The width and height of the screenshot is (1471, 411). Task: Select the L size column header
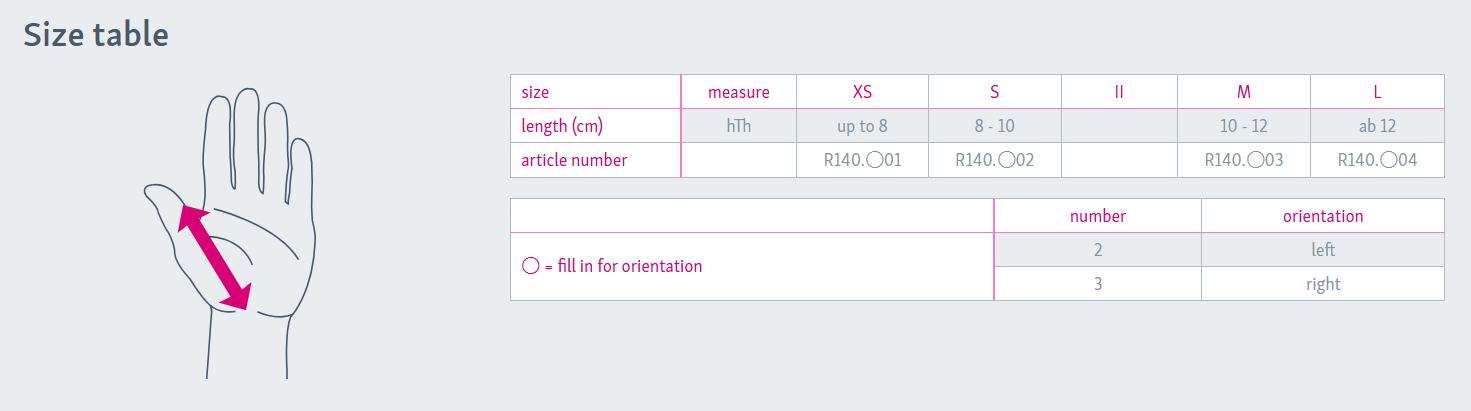[1377, 92]
